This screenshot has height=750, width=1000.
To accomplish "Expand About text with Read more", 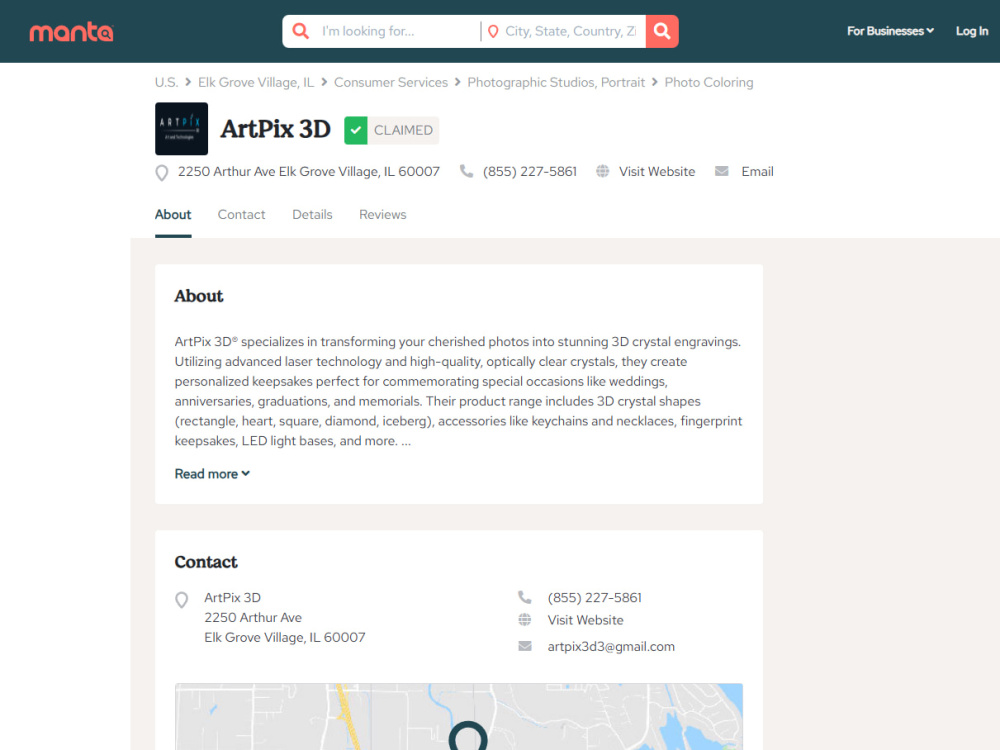I will [212, 474].
